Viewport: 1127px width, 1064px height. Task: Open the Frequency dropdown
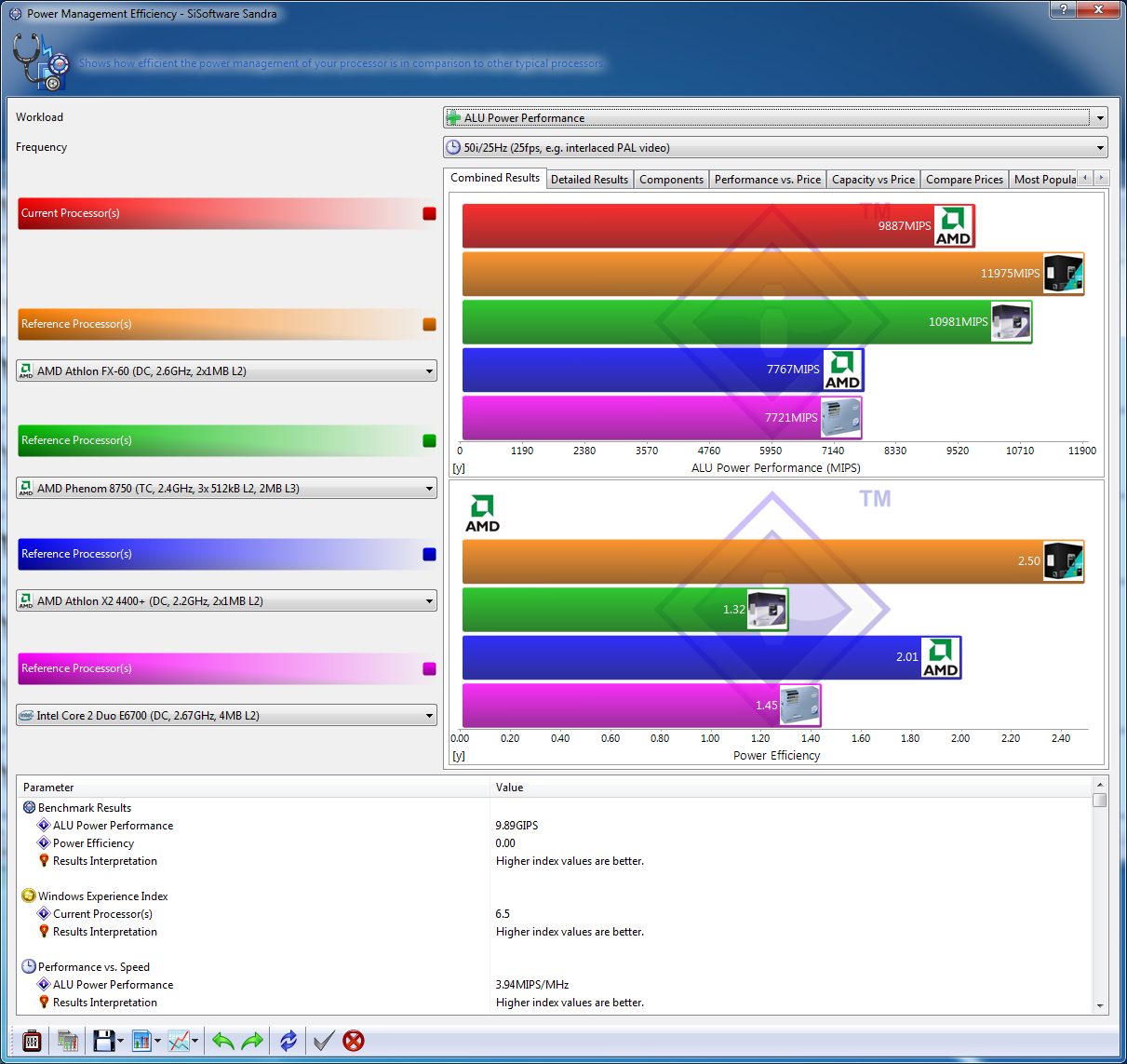click(775, 147)
